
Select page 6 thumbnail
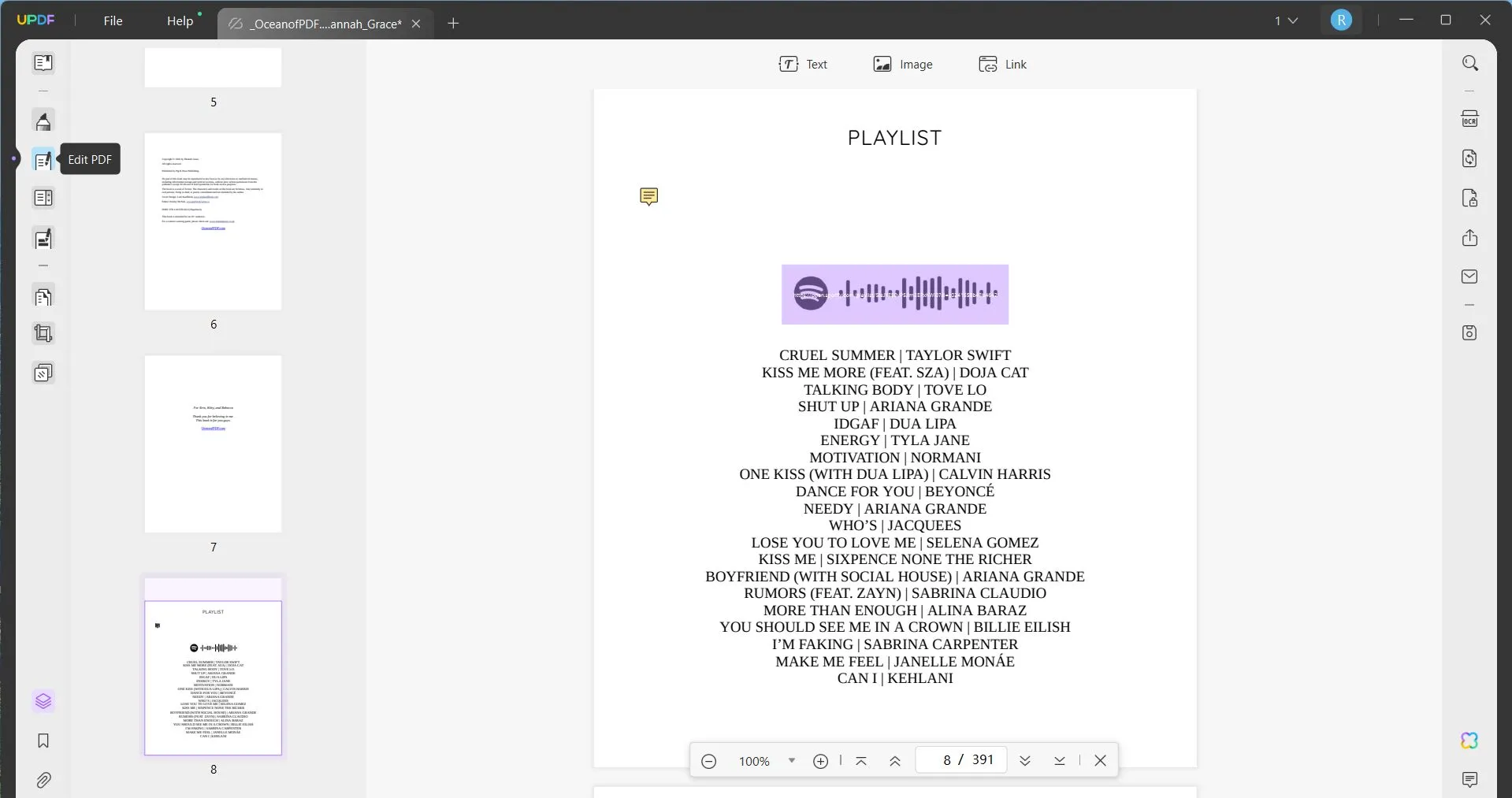213,221
